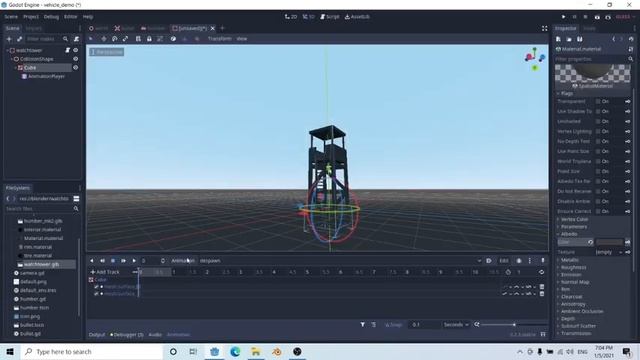Open the Editor menu
This screenshot has height=360, width=640.
pyautogui.click(x=71, y=17)
